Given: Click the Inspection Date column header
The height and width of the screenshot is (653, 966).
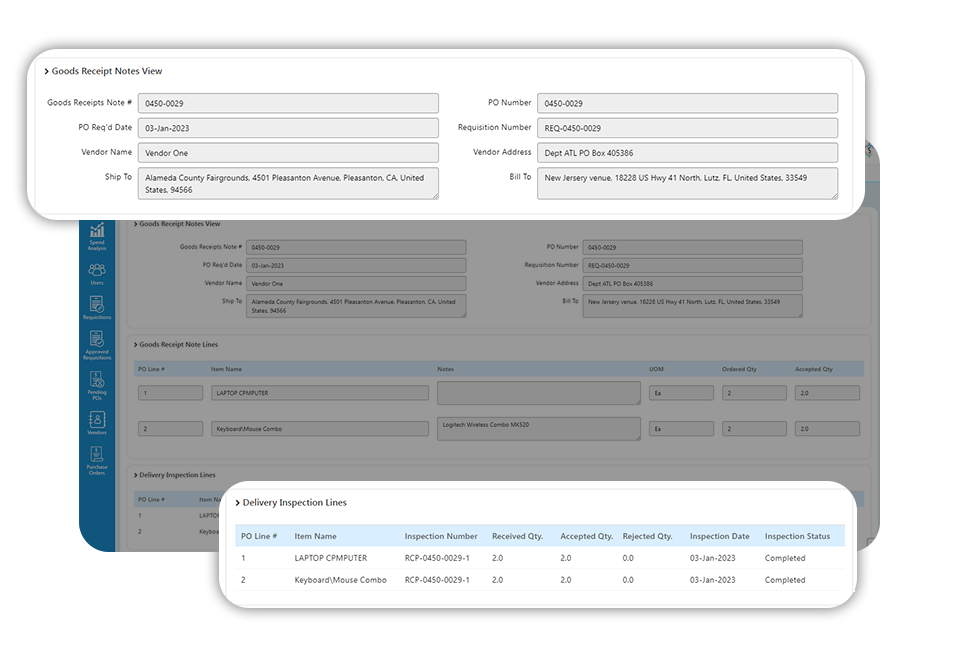Looking at the screenshot, I should click(717, 536).
